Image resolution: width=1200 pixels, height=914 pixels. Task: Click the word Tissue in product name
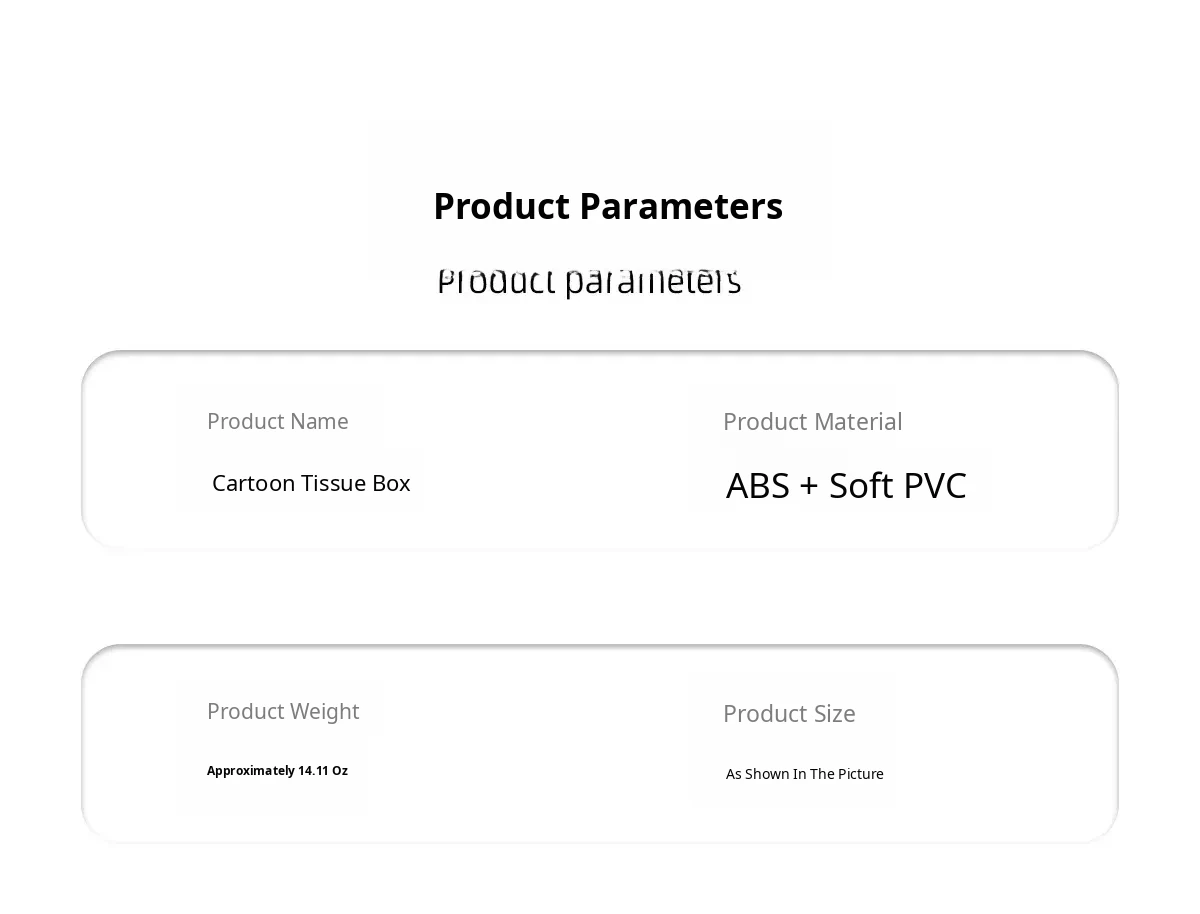(333, 483)
